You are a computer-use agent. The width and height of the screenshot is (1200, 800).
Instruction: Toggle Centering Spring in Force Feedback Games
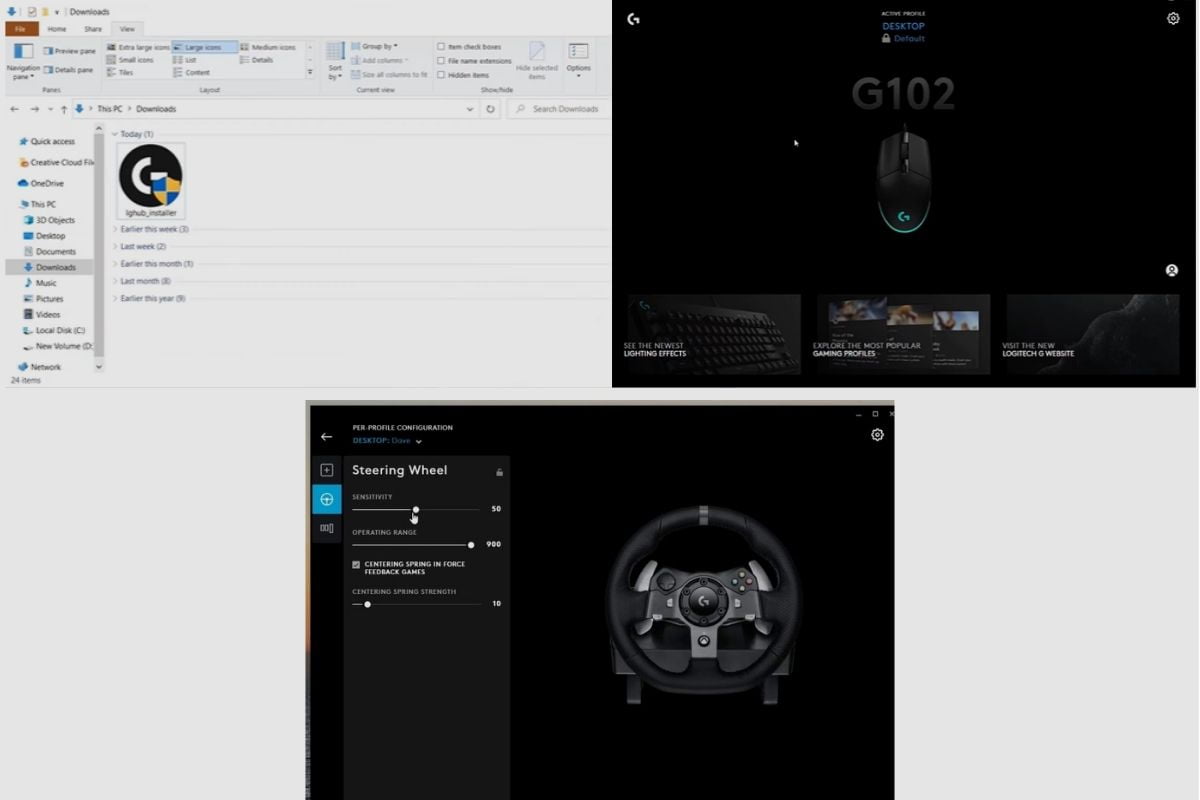tap(357, 564)
